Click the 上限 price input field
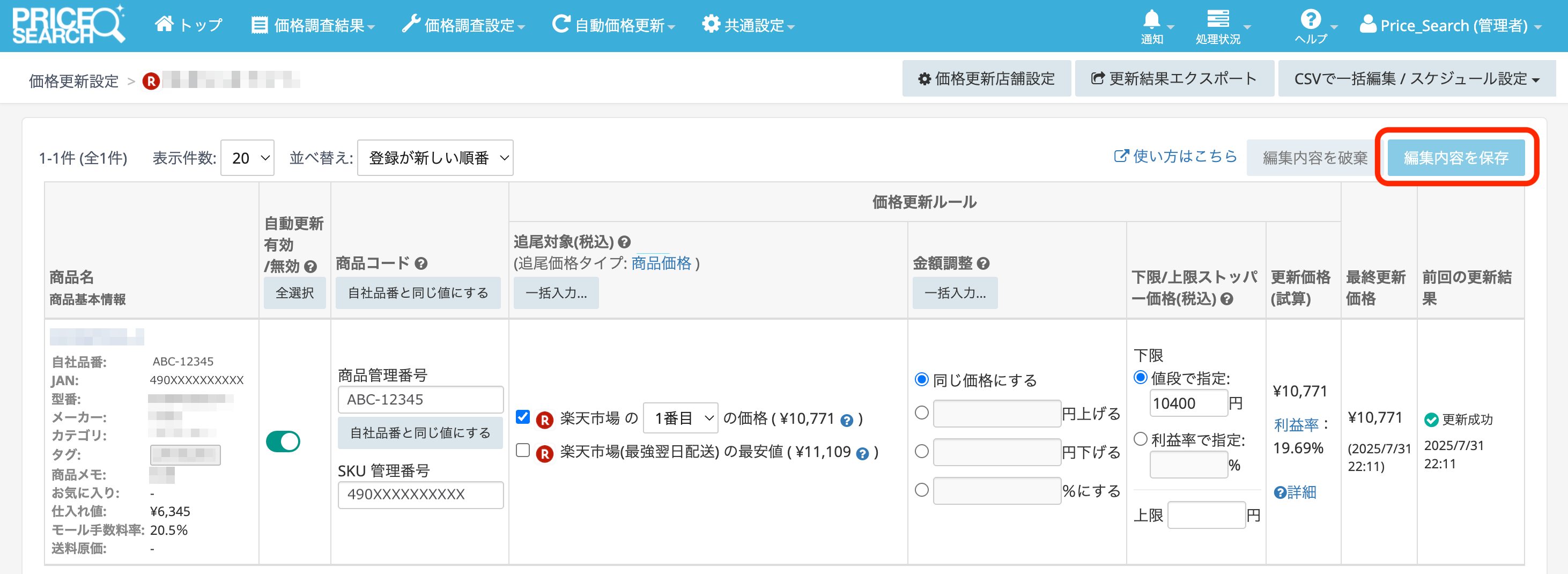This screenshot has width=1568, height=574. point(1206,516)
